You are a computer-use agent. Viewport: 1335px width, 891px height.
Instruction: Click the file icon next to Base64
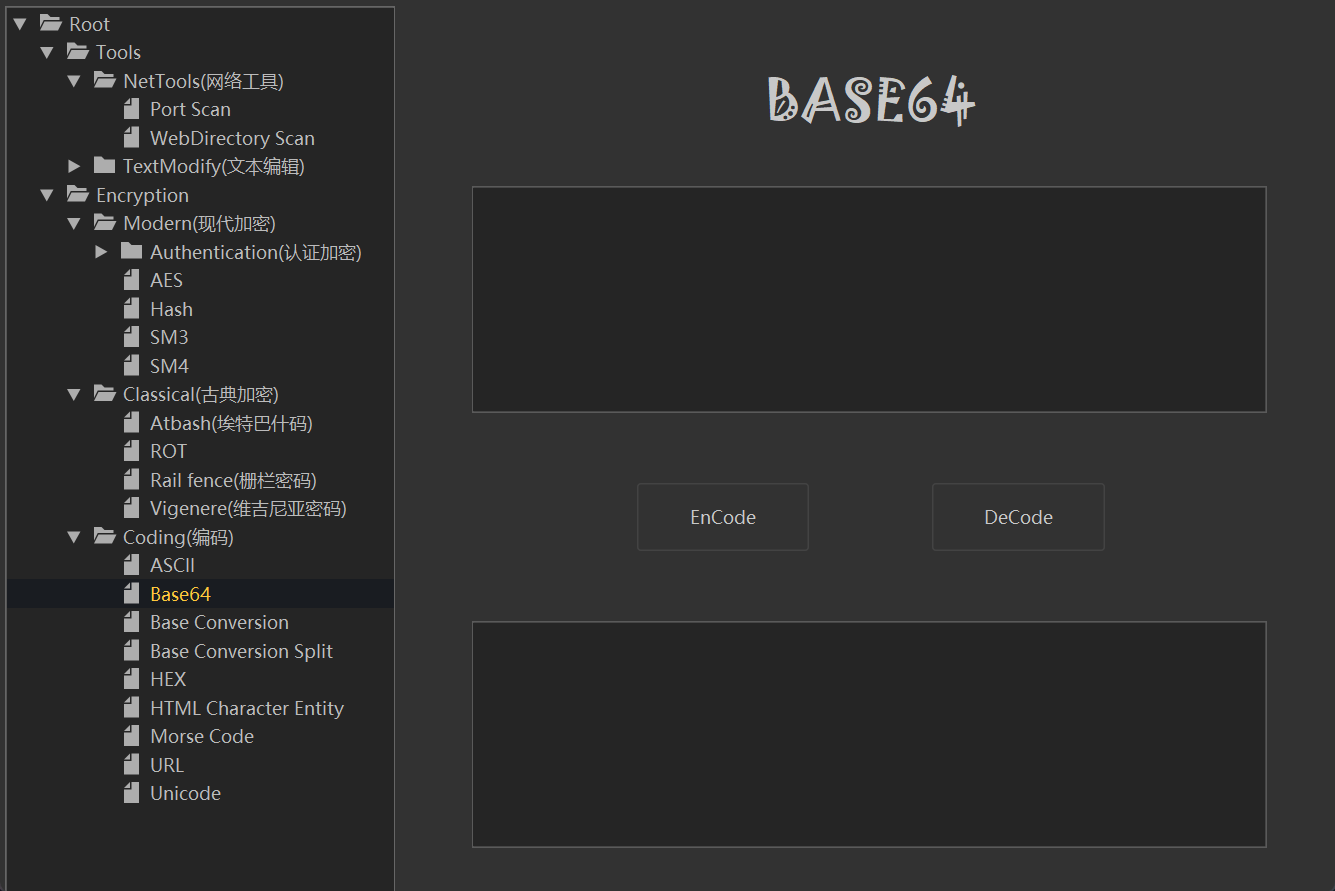click(131, 594)
